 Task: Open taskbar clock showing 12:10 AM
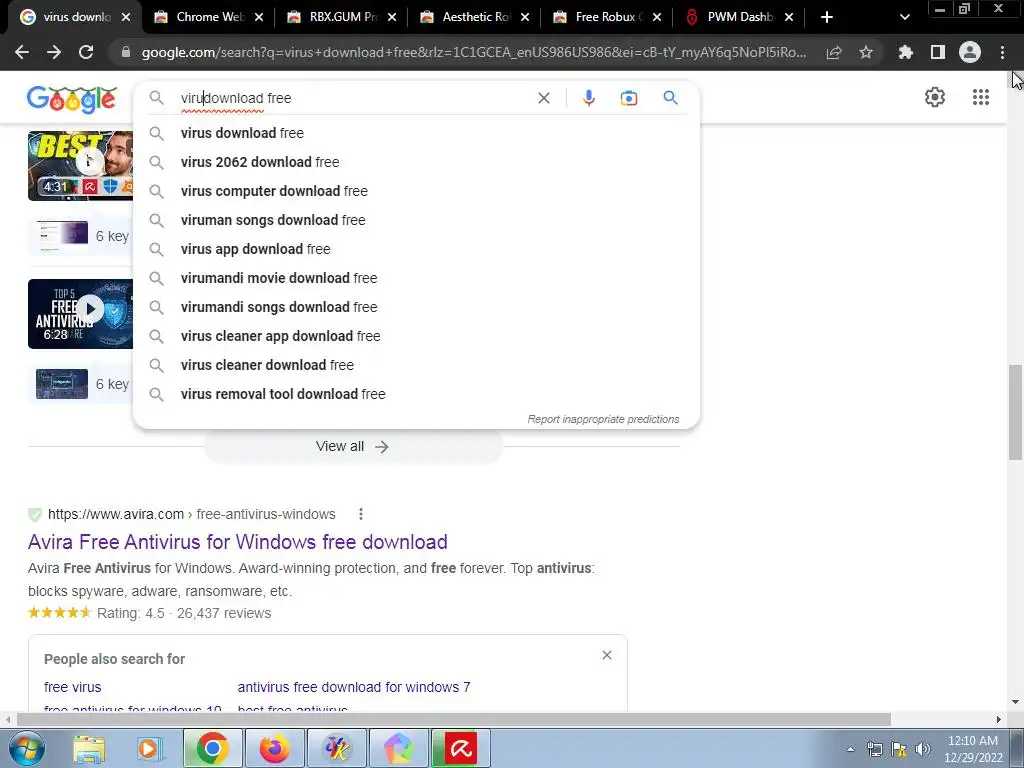(973, 749)
